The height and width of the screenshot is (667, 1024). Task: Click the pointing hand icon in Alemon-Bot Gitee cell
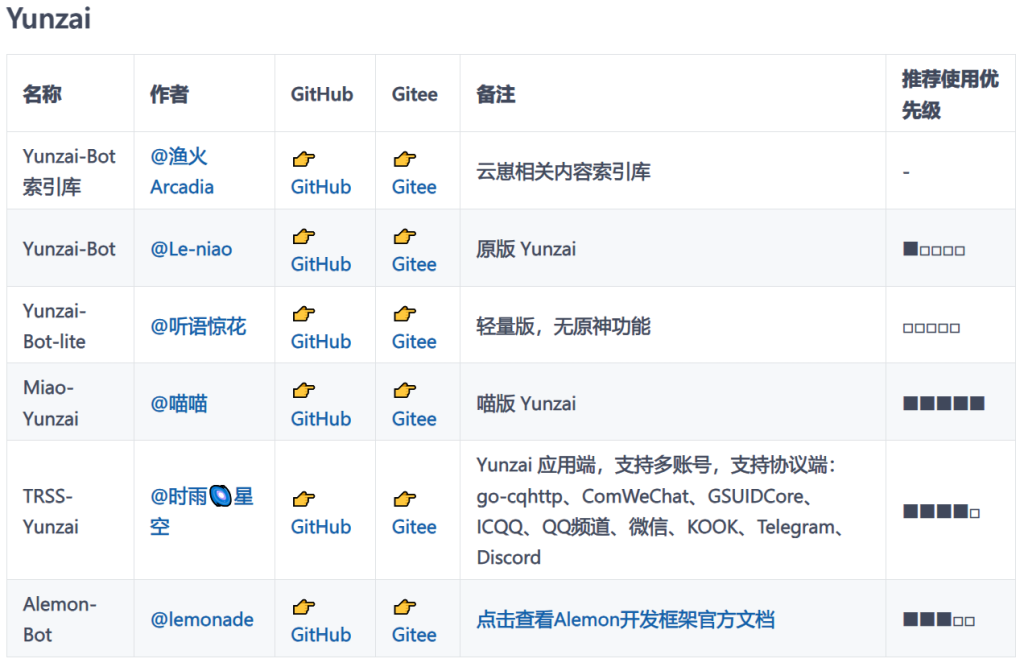click(405, 607)
